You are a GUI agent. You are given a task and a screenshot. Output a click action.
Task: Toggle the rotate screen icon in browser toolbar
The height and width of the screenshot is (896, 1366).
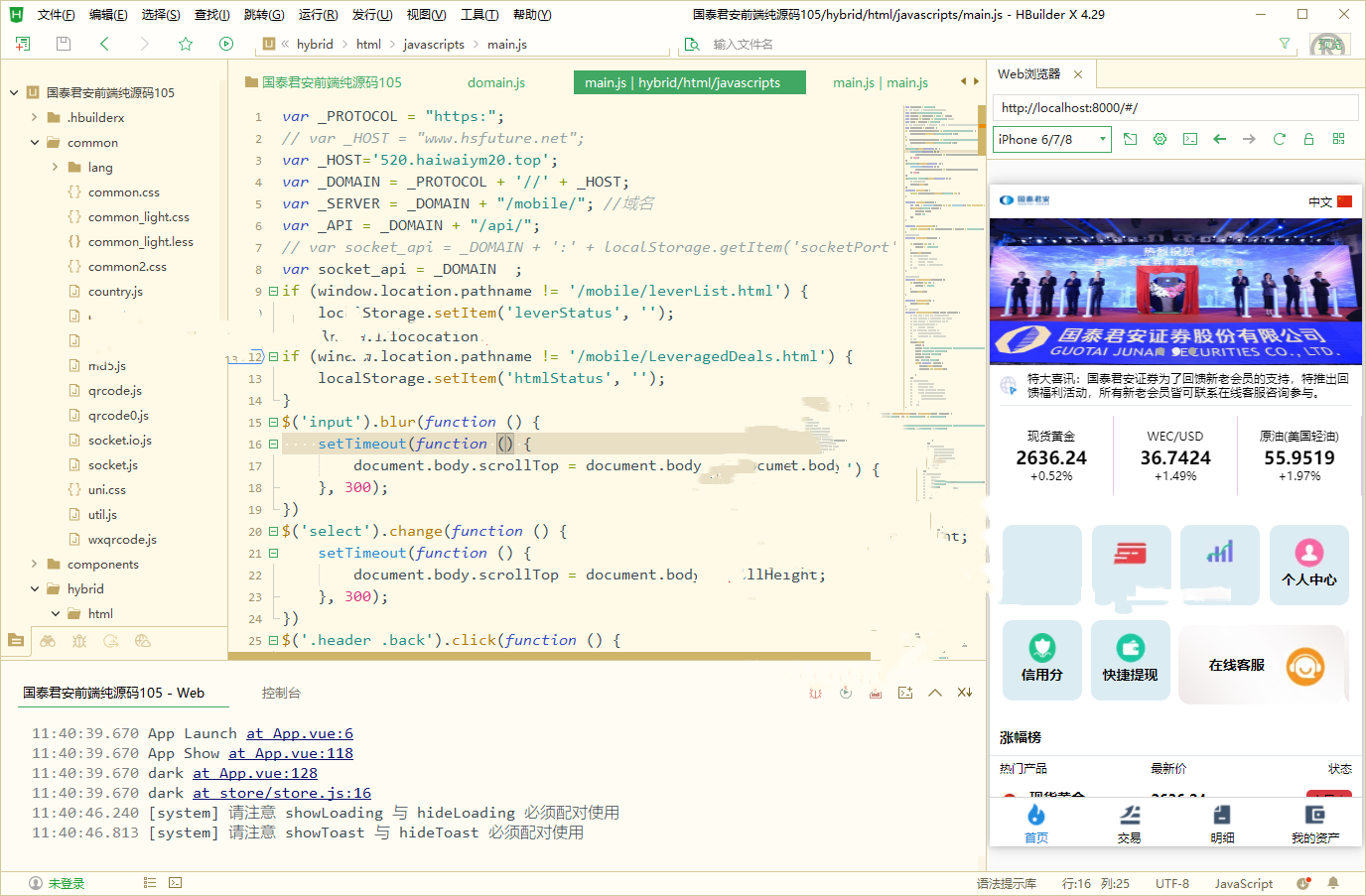[1130, 139]
